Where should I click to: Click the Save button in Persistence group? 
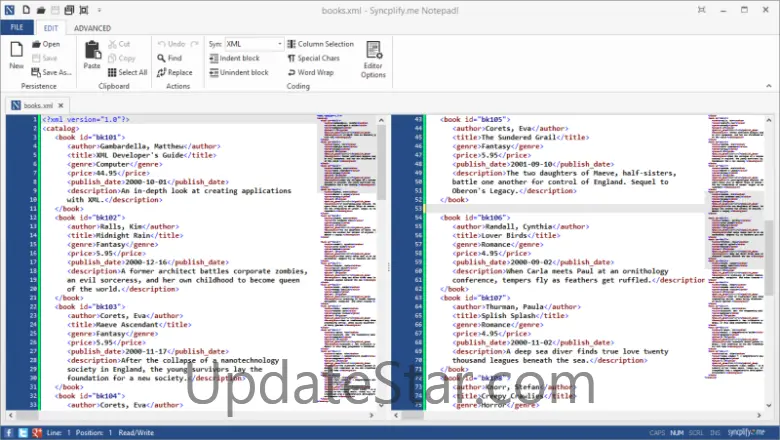[x=45, y=58]
